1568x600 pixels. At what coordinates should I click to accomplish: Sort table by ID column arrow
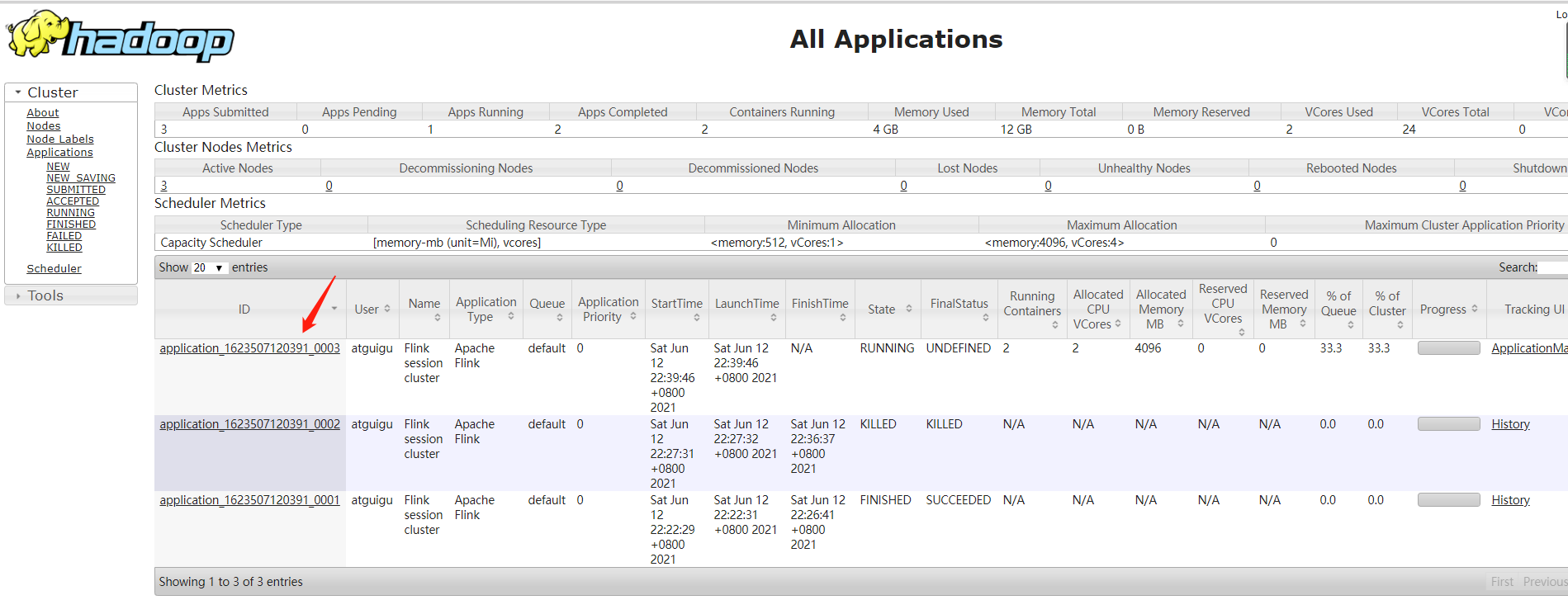[x=334, y=309]
